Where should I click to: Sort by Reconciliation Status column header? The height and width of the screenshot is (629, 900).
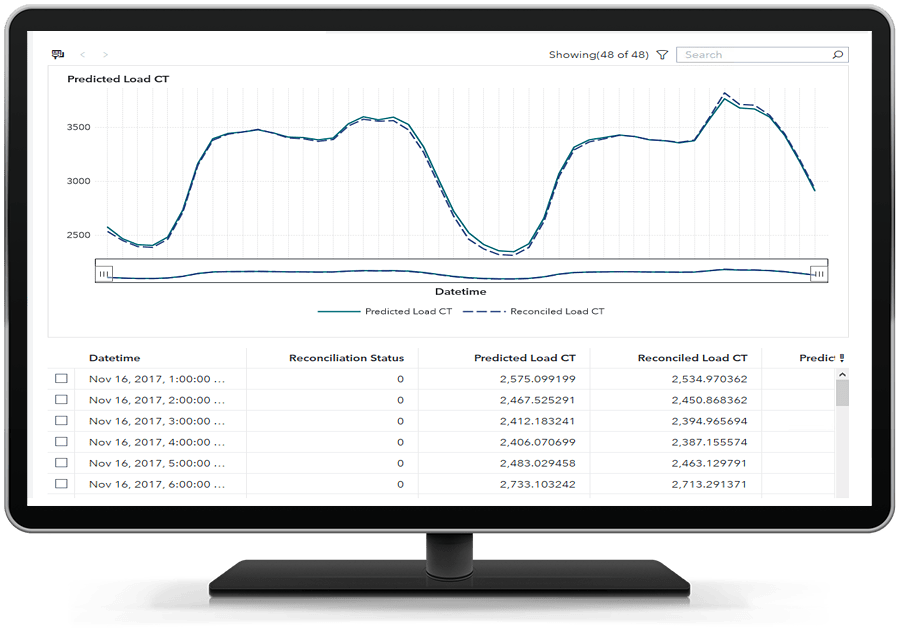(346, 358)
